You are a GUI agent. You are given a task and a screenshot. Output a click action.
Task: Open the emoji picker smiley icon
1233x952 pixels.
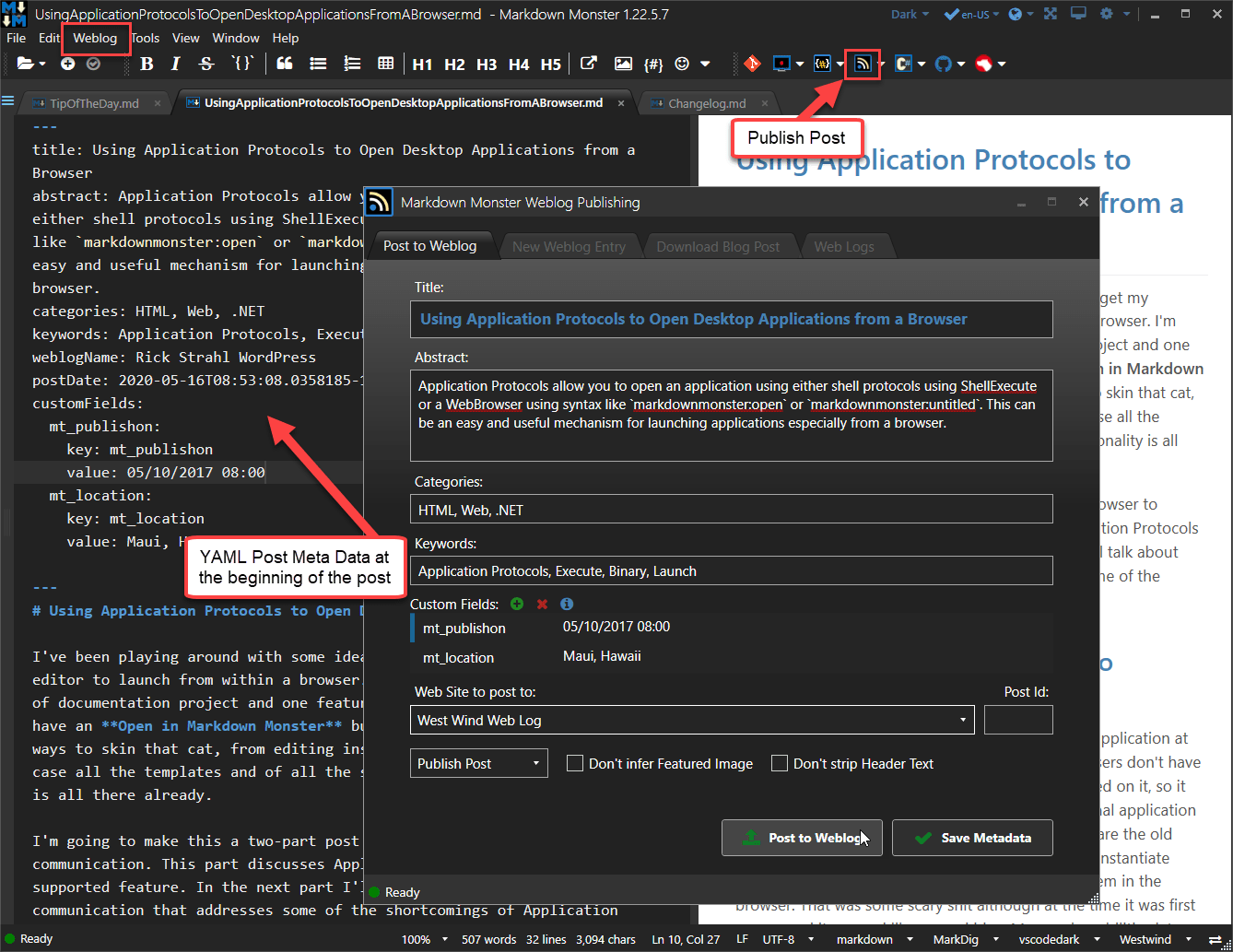coord(683,64)
